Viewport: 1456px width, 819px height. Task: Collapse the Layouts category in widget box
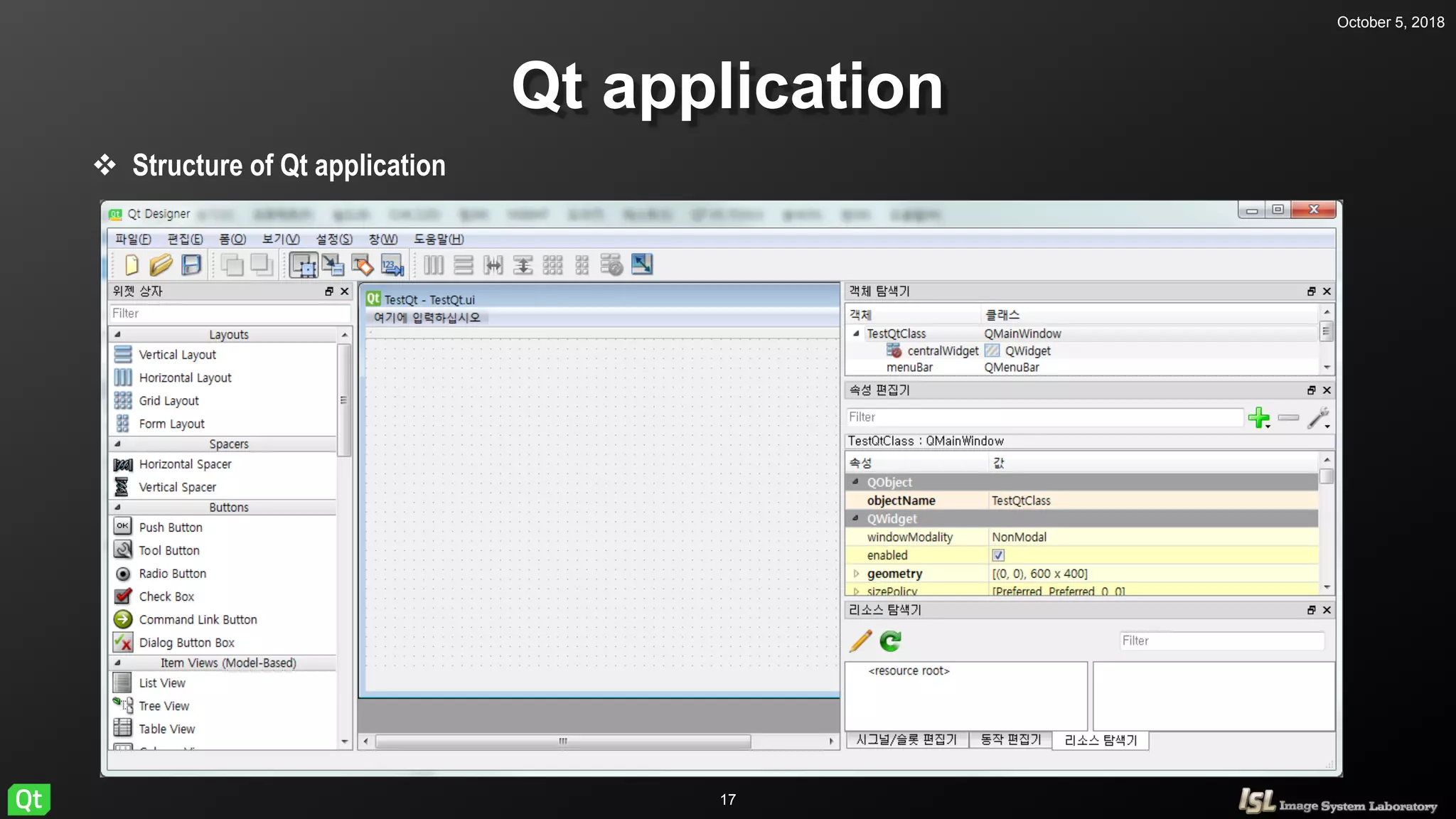click(118, 334)
